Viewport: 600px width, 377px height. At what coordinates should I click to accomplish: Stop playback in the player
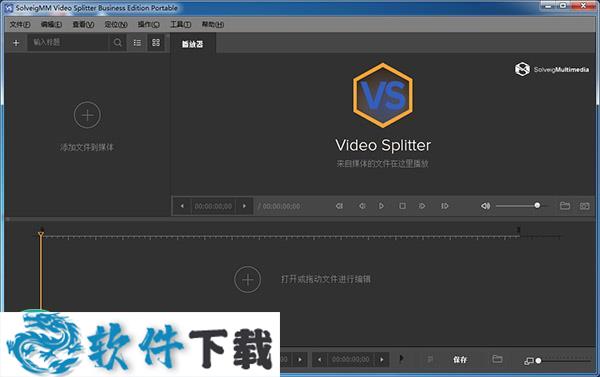pyautogui.click(x=403, y=206)
